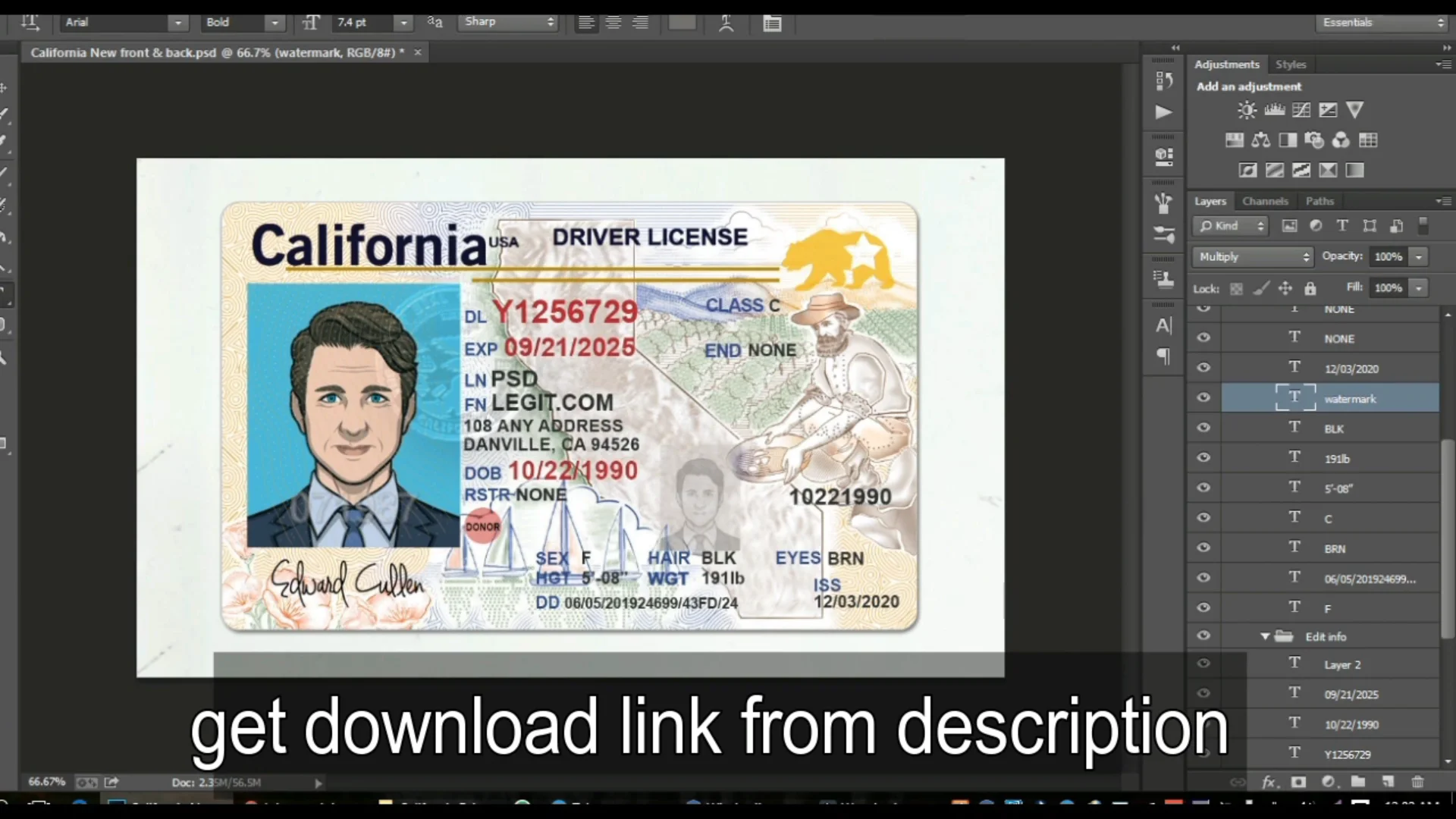Select the Channel Mixer adjustment icon
Image resolution: width=1456 pixels, height=819 pixels.
tap(1341, 140)
